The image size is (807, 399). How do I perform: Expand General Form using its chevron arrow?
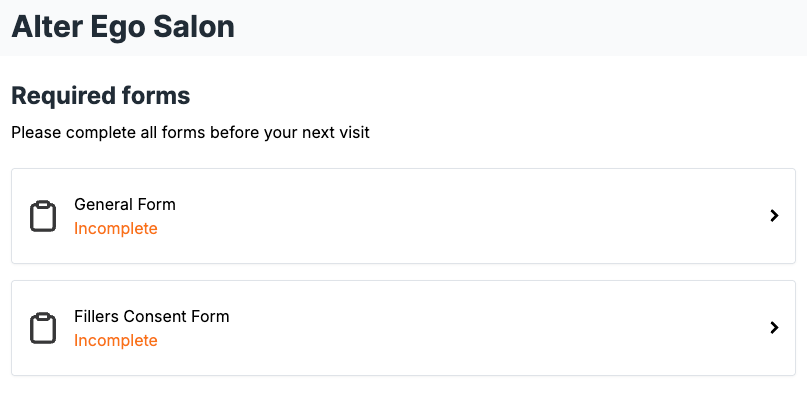pos(774,216)
